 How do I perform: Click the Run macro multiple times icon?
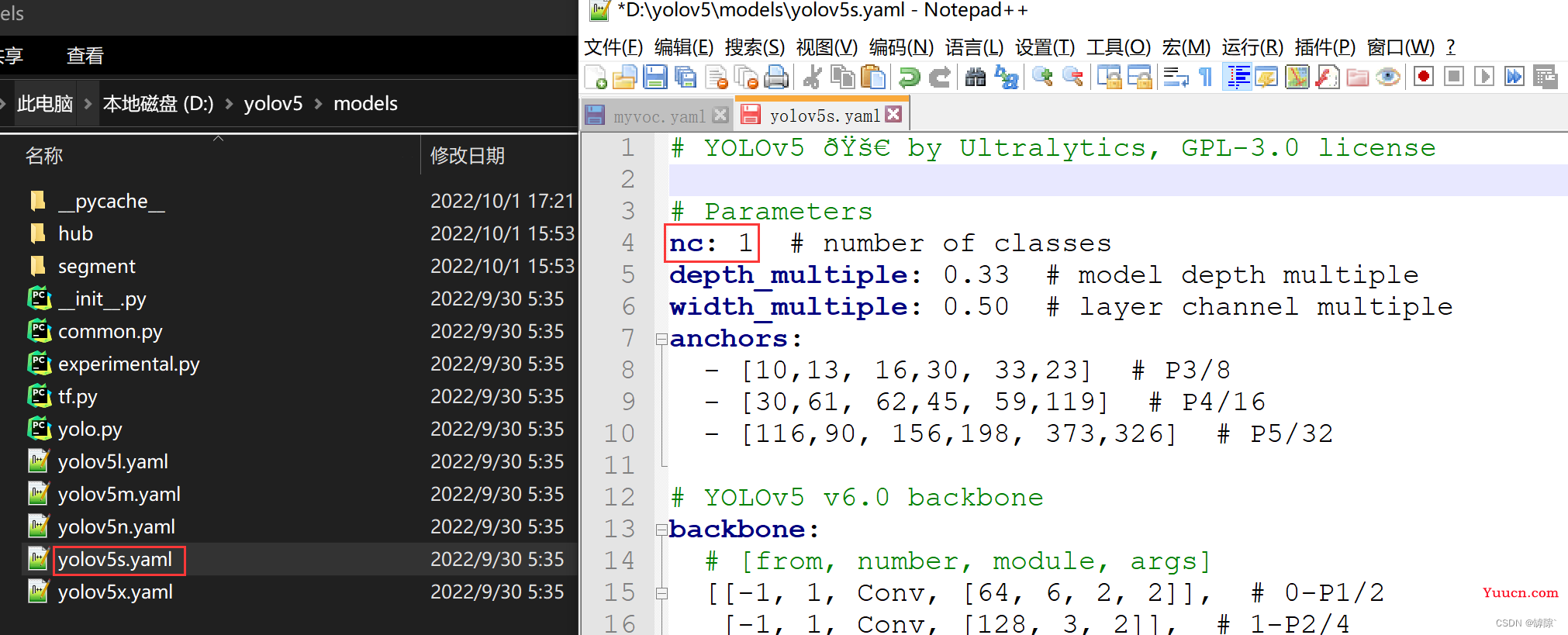pos(1514,77)
